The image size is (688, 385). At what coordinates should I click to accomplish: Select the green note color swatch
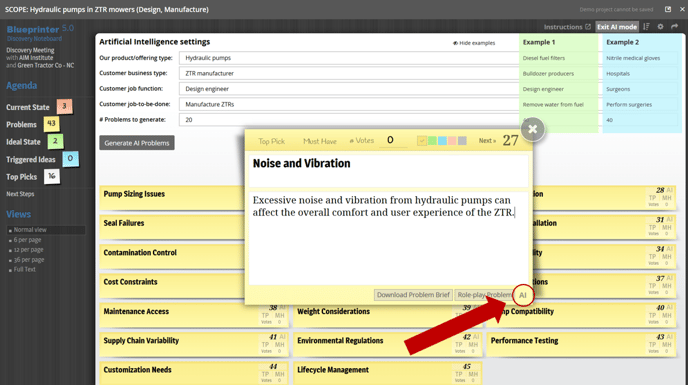pyautogui.click(x=432, y=141)
